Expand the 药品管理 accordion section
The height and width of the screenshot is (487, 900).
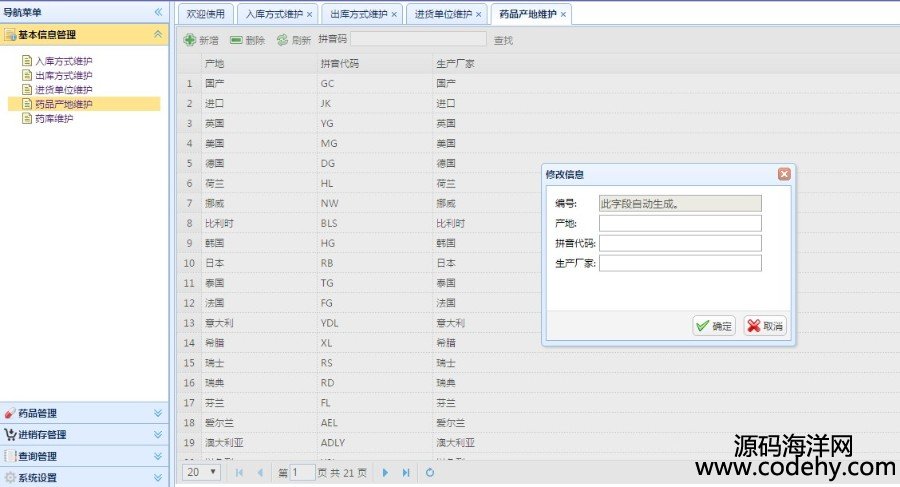[x=157, y=413]
